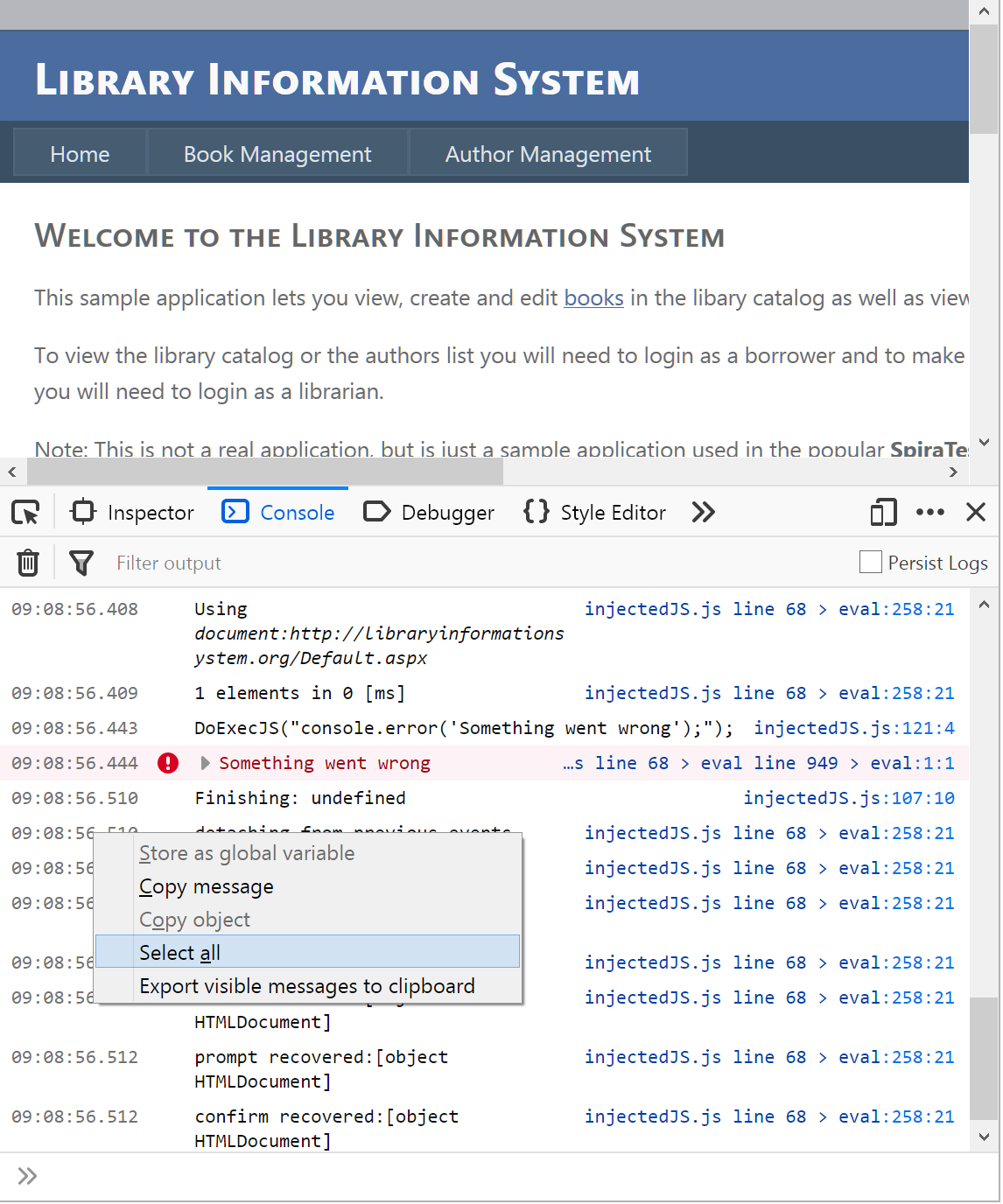Enable the Persist Logs checkbox
Image resolution: width=1003 pixels, height=1204 pixels.
click(871, 563)
